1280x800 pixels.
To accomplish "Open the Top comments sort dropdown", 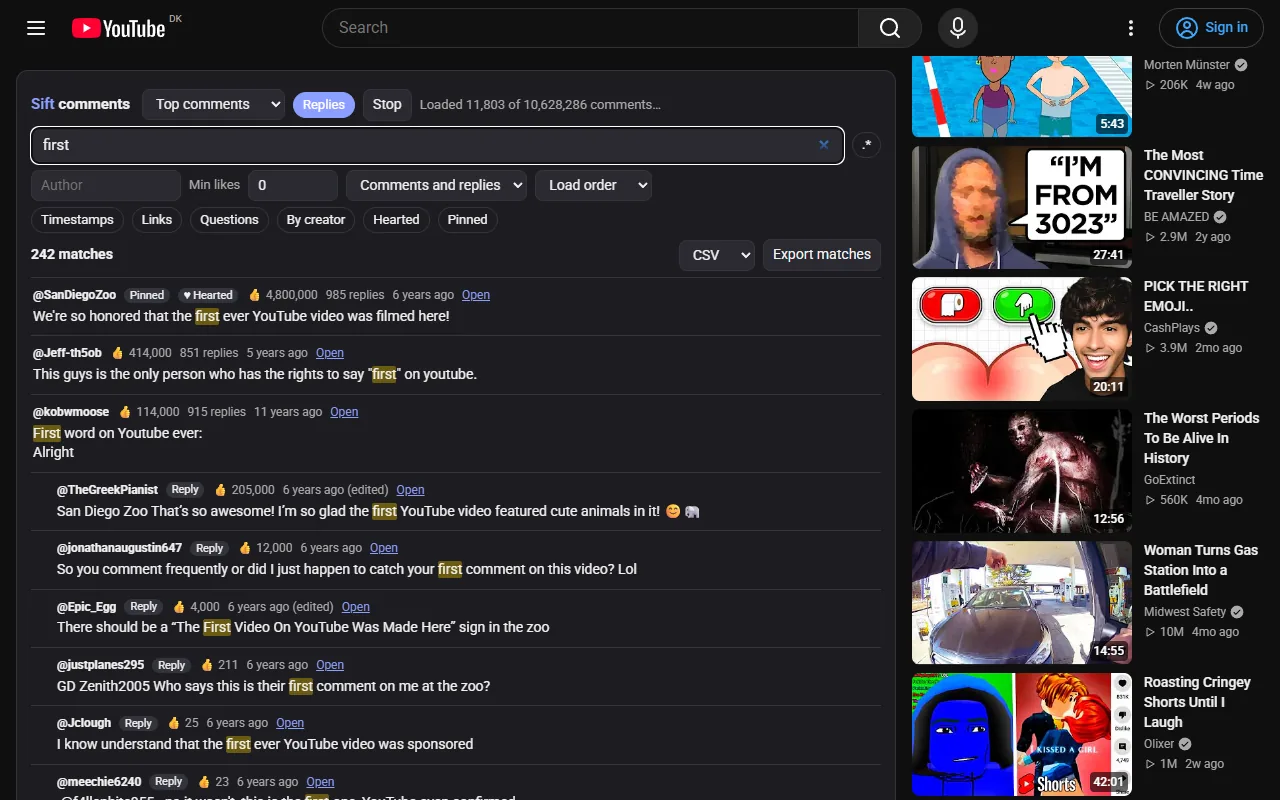I will pos(214,105).
